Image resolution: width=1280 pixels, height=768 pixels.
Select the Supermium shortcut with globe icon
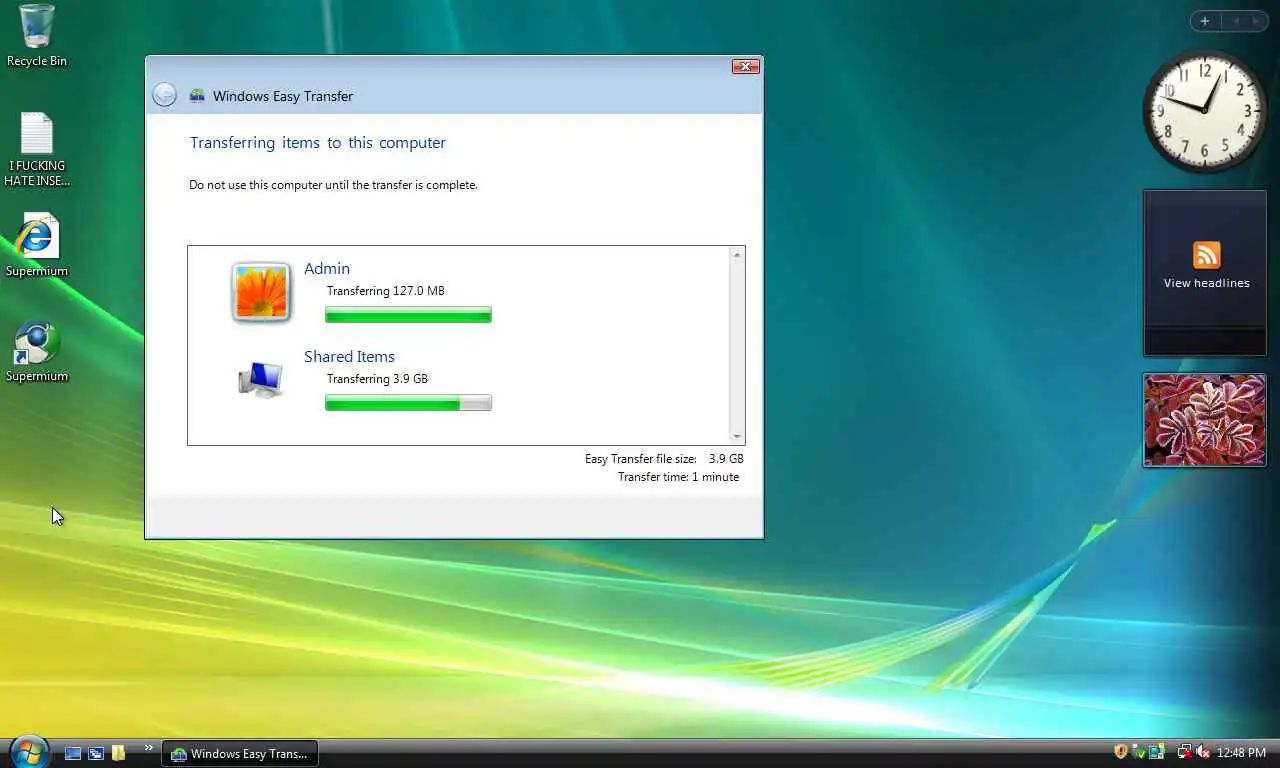[x=36, y=352]
